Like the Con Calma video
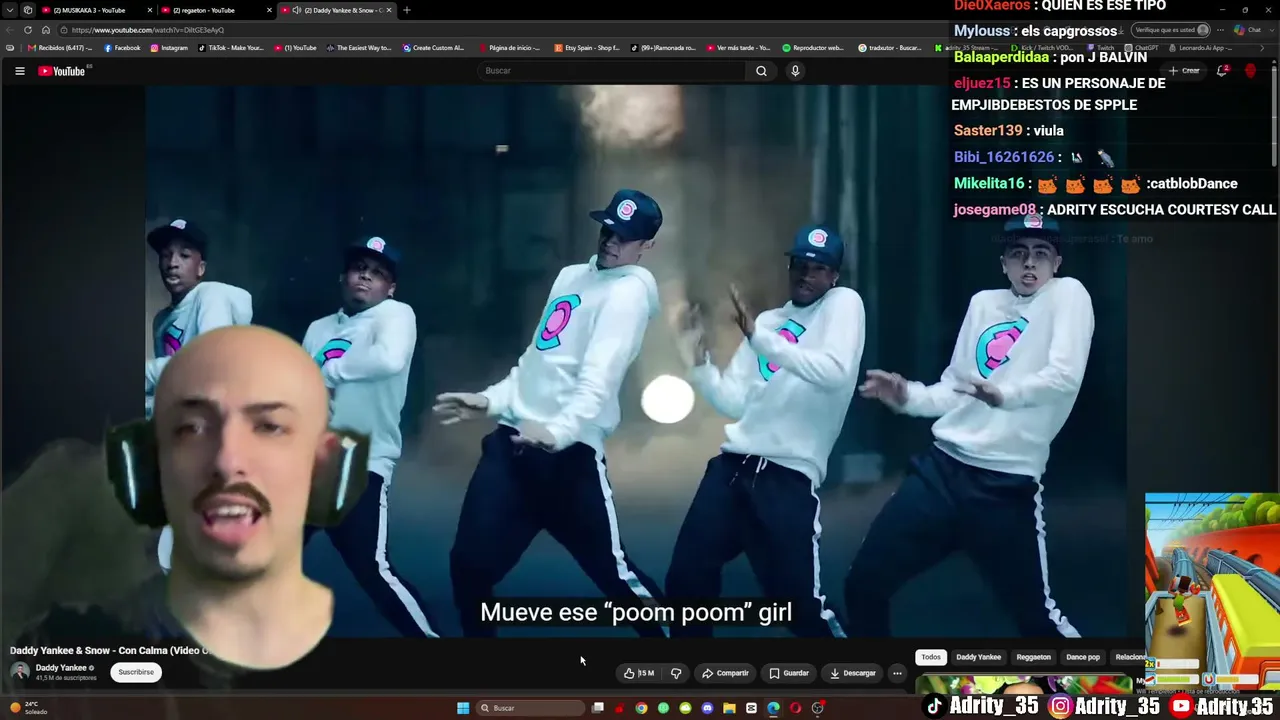 point(639,673)
